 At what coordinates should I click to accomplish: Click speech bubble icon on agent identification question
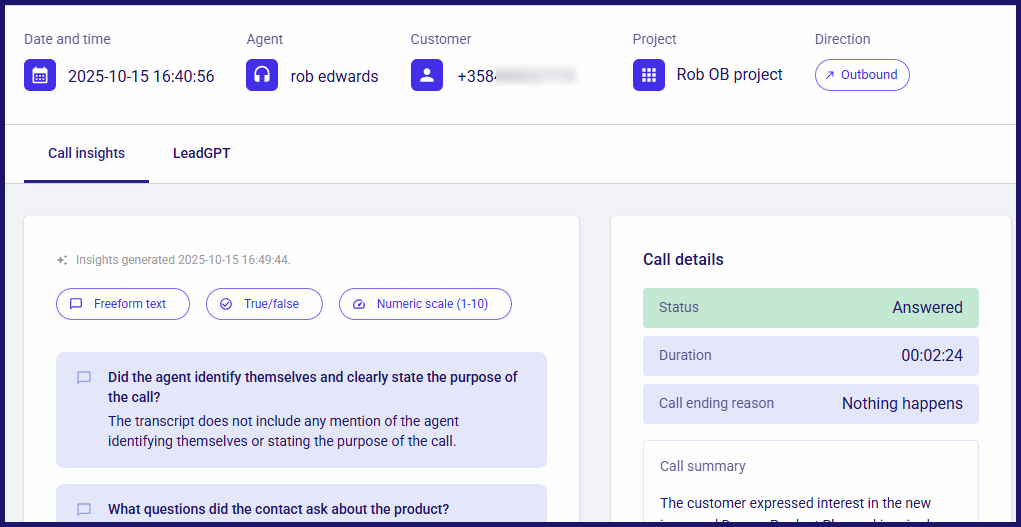click(x=84, y=378)
